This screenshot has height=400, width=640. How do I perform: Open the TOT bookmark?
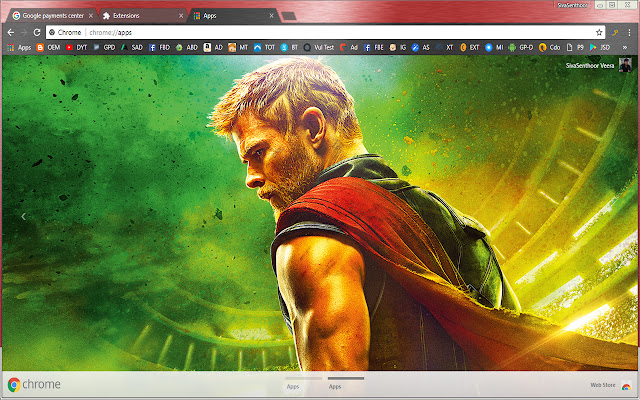[264, 47]
